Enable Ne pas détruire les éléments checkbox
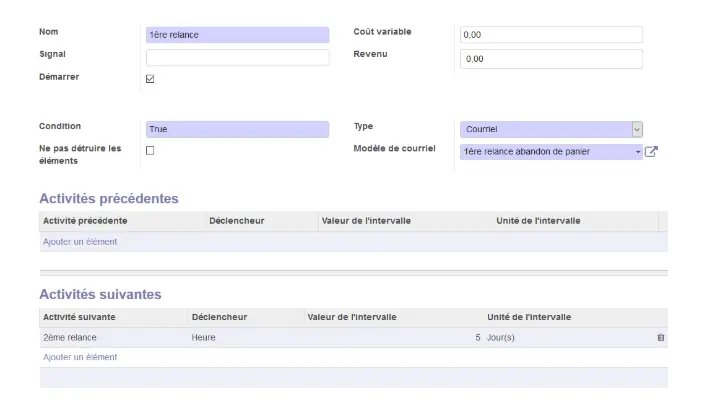 tap(150, 151)
